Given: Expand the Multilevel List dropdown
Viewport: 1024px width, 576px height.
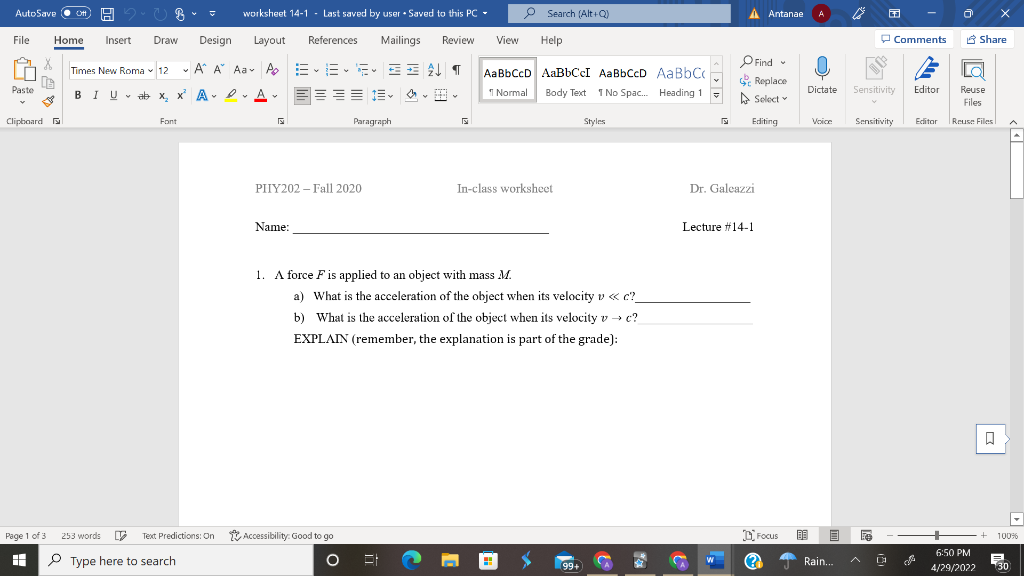Looking at the screenshot, I should (374, 71).
